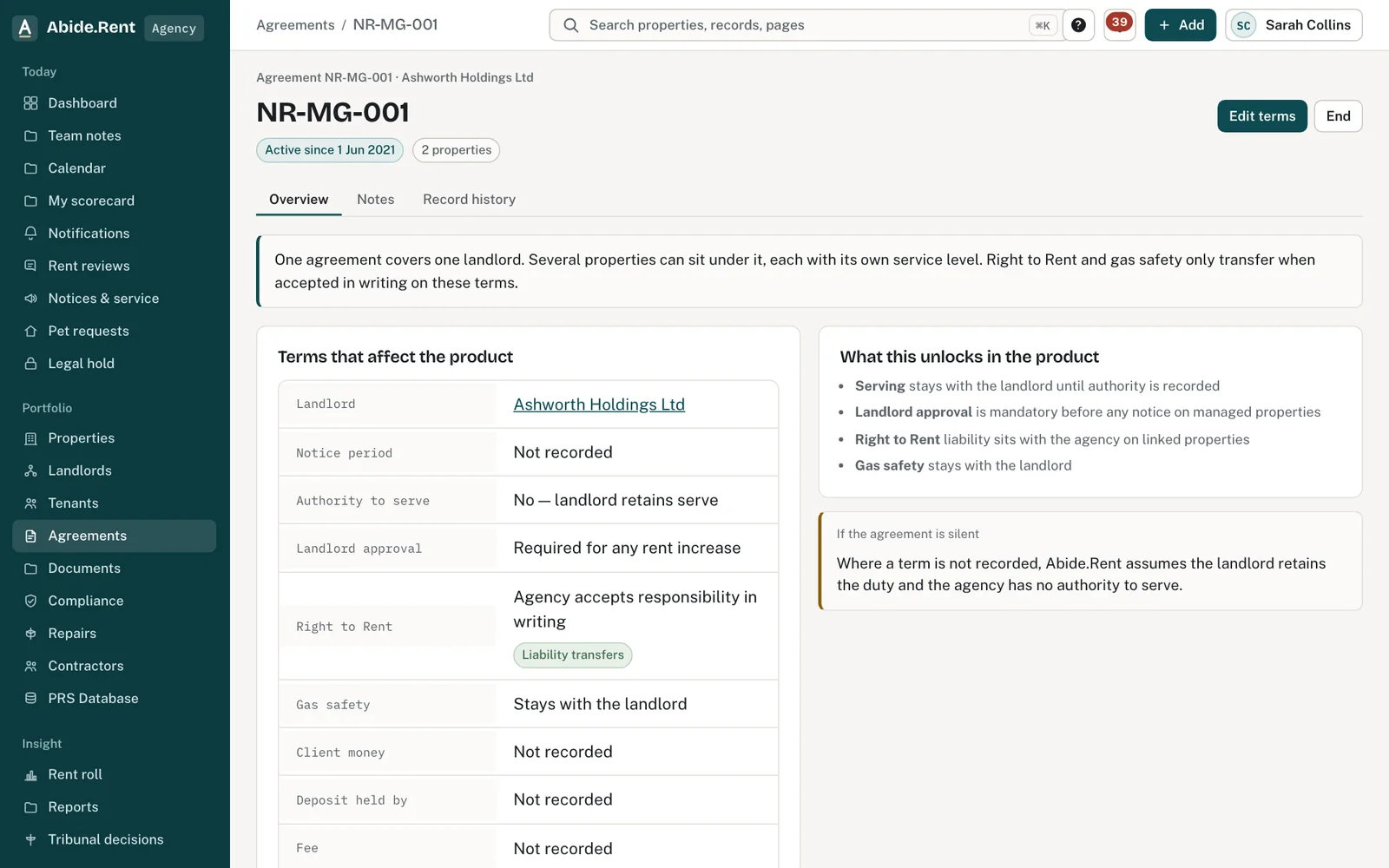
Task: Open the Record history tab
Action: pyautogui.click(x=469, y=200)
